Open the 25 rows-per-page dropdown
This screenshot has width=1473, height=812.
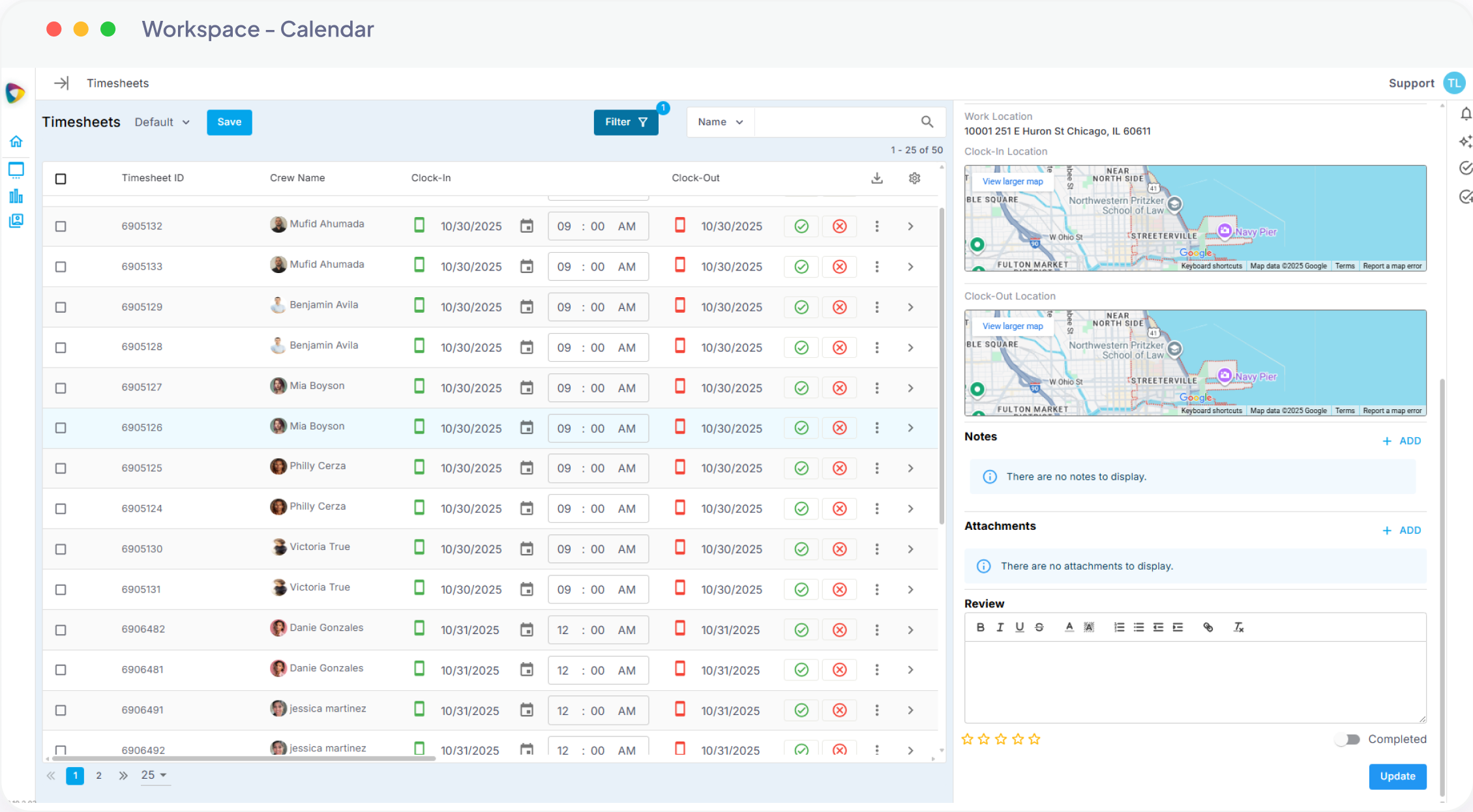pyautogui.click(x=155, y=776)
